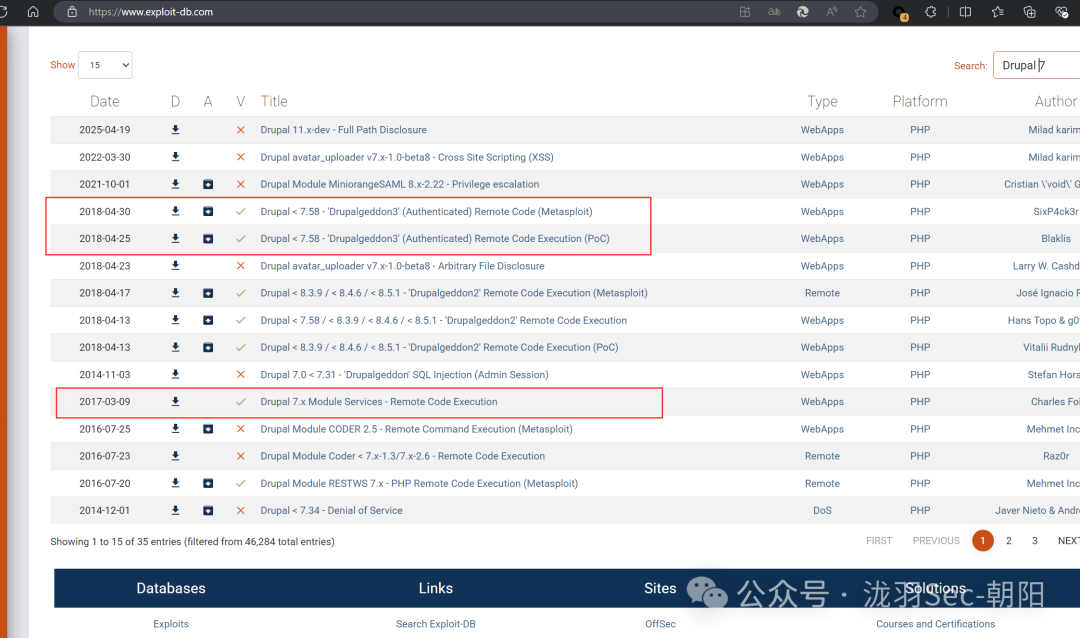1080x638 pixels.
Task: Click the date cell 2016-07-23
Action: (x=105, y=456)
